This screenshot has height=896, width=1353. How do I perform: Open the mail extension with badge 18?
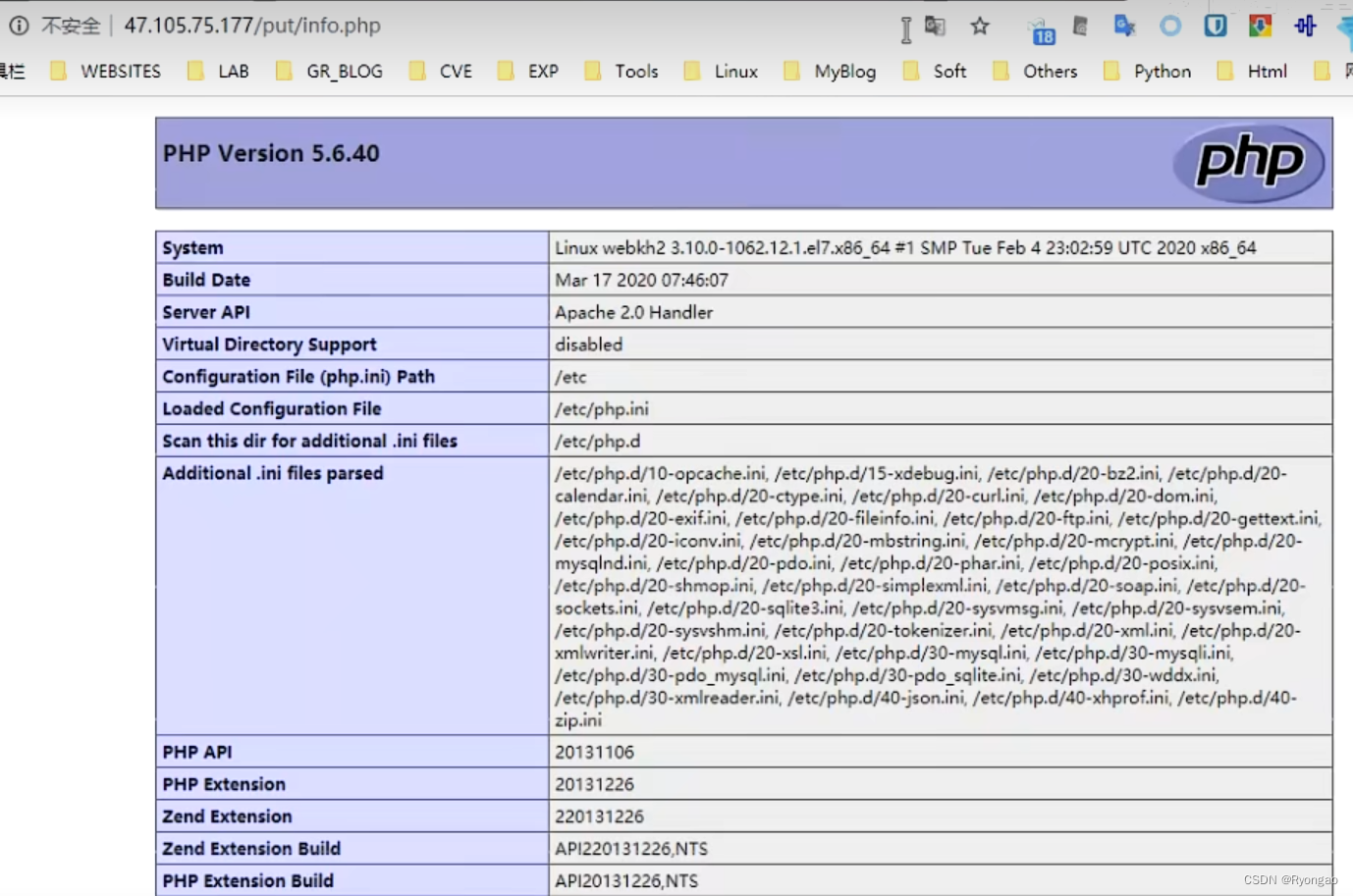(1042, 31)
